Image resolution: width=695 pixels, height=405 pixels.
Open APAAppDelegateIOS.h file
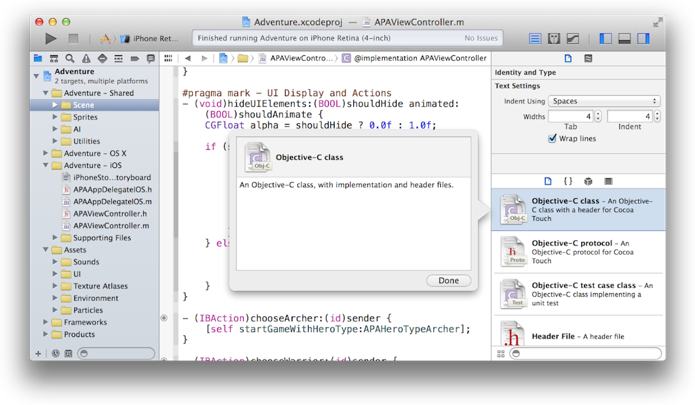[107, 189]
